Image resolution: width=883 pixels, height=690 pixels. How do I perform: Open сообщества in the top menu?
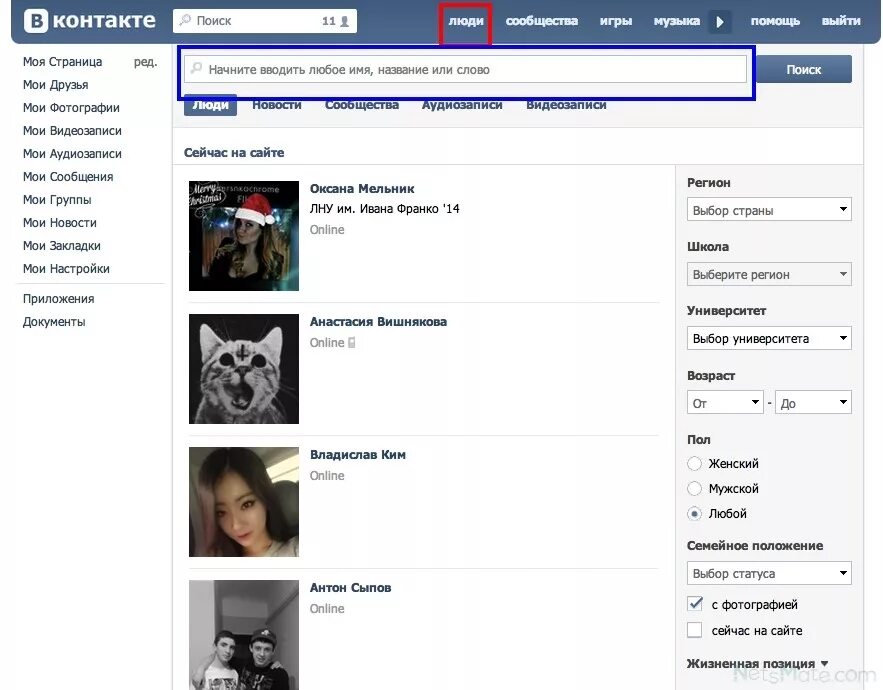(x=542, y=21)
